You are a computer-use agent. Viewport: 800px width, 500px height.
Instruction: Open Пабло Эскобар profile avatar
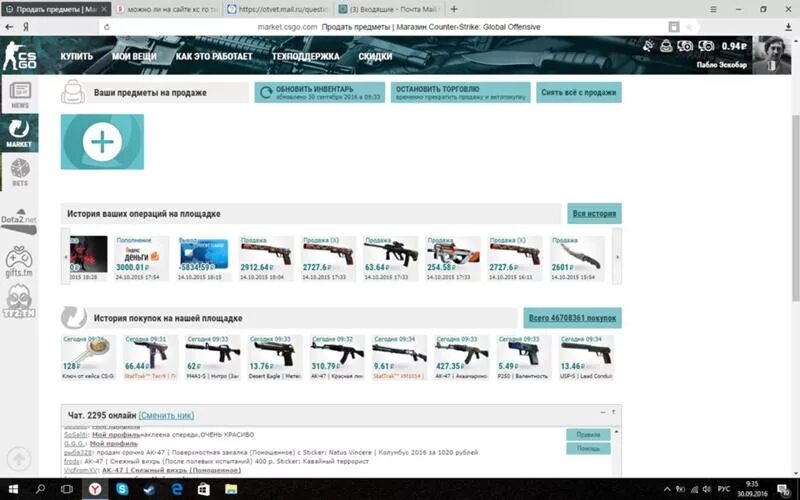tap(771, 55)
